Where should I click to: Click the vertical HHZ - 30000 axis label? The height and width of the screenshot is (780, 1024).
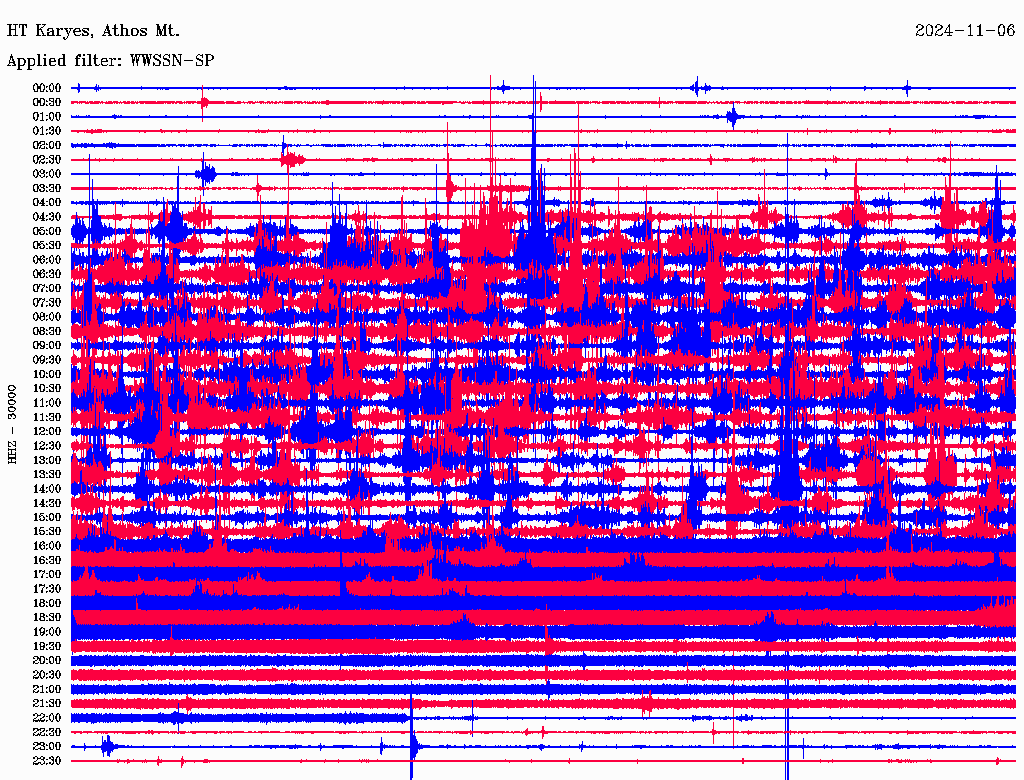click(x=13, y=423)
